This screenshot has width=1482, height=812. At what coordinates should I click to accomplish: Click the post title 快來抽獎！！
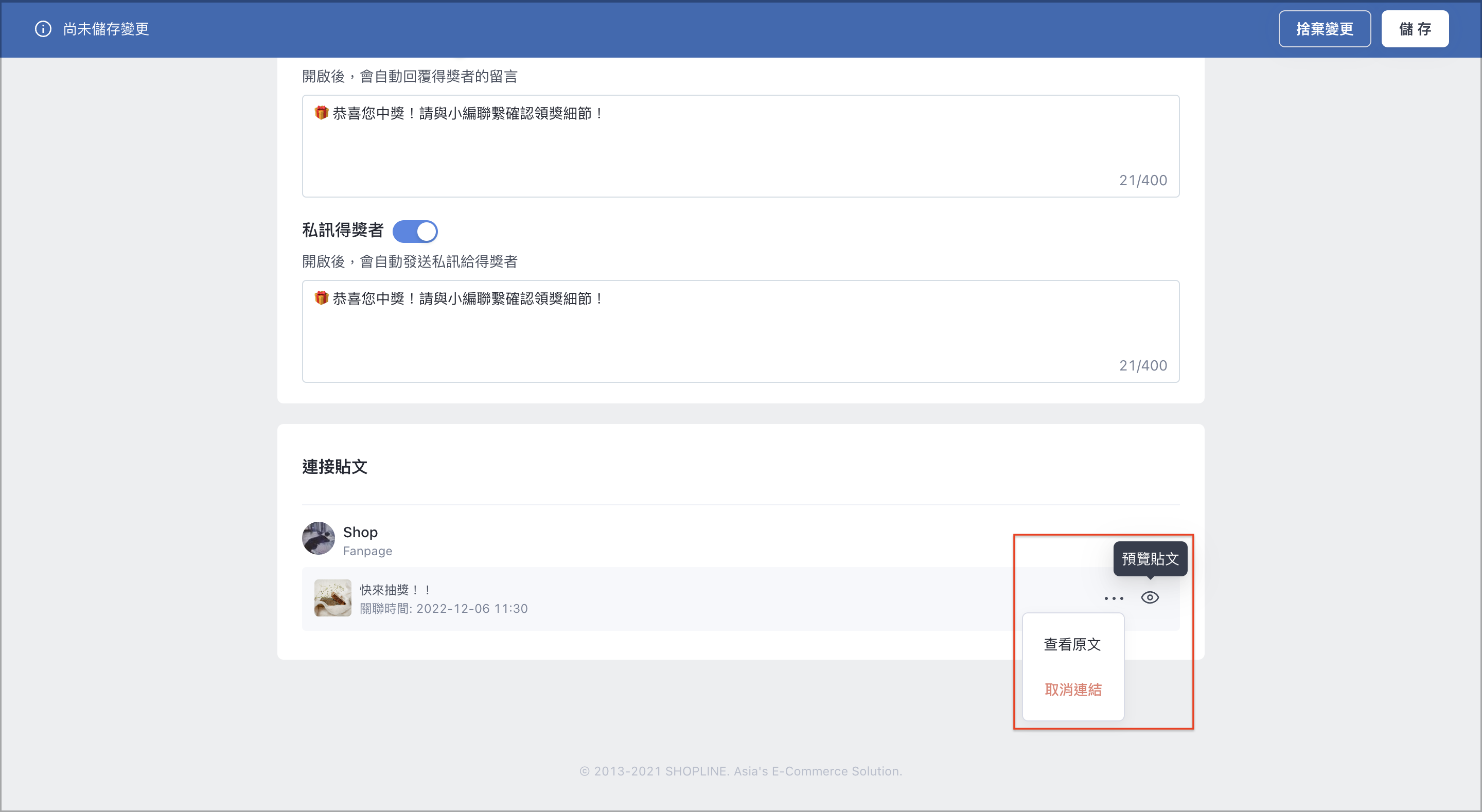[x=396, y=590]
